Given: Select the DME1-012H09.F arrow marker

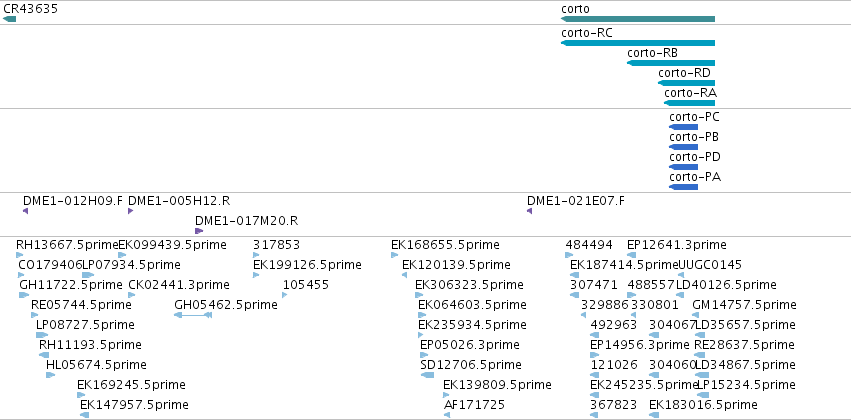Looking at the screenshot, I should pos(26,211).
